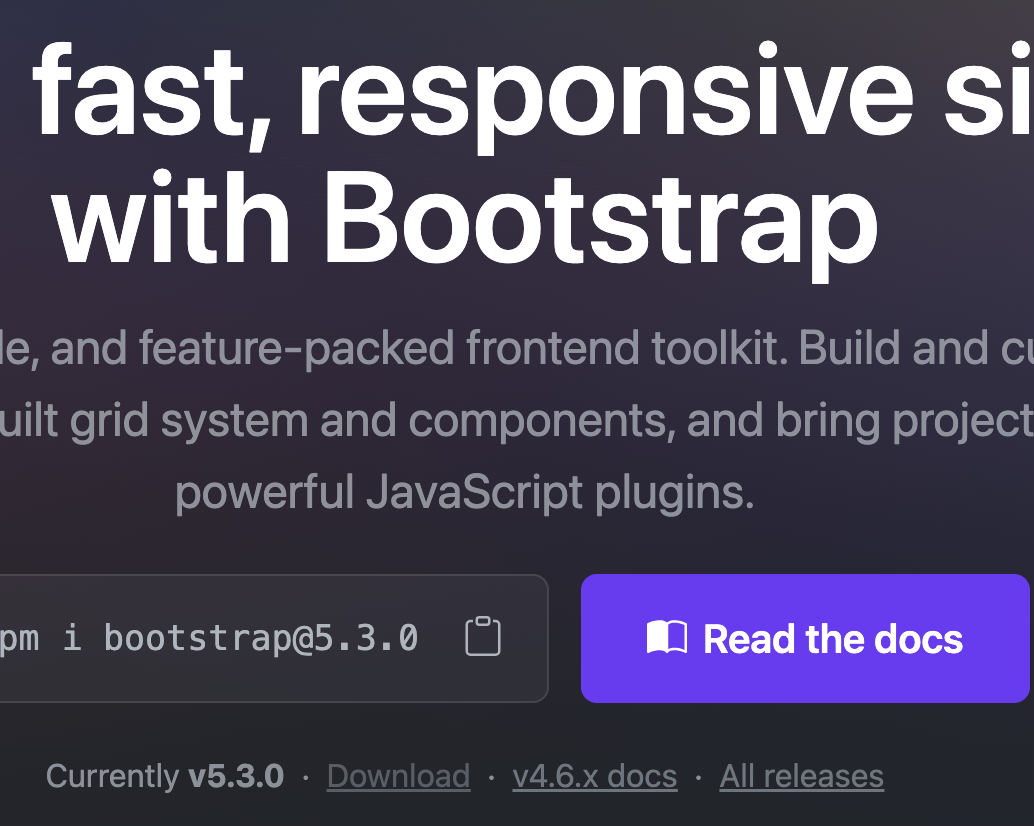The image size is (1034, 826).
Task: Open the v4.6.x docs link
Action: point(594,776)
